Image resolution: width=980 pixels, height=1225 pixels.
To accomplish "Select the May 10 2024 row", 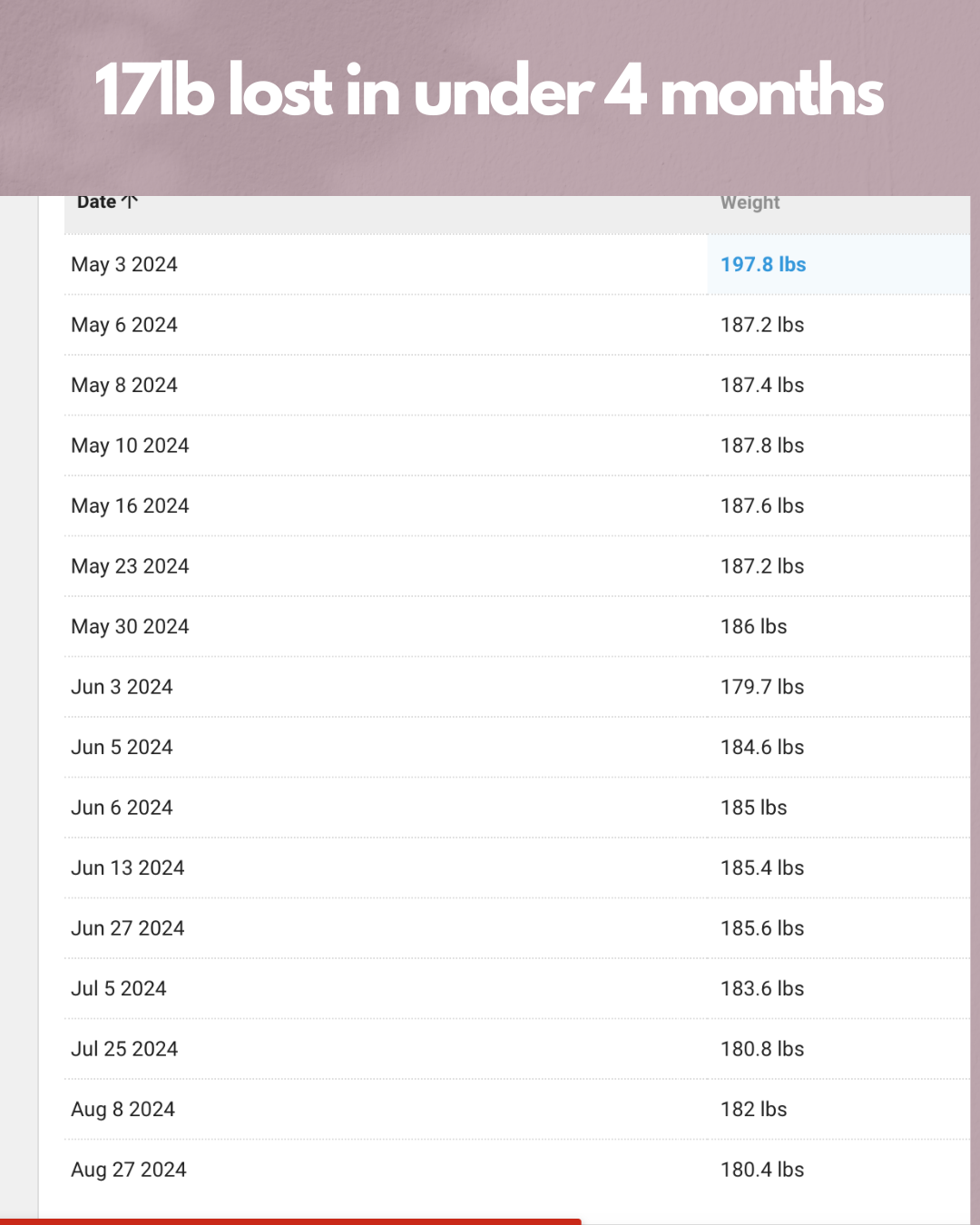I will click(x=130, y=446).
